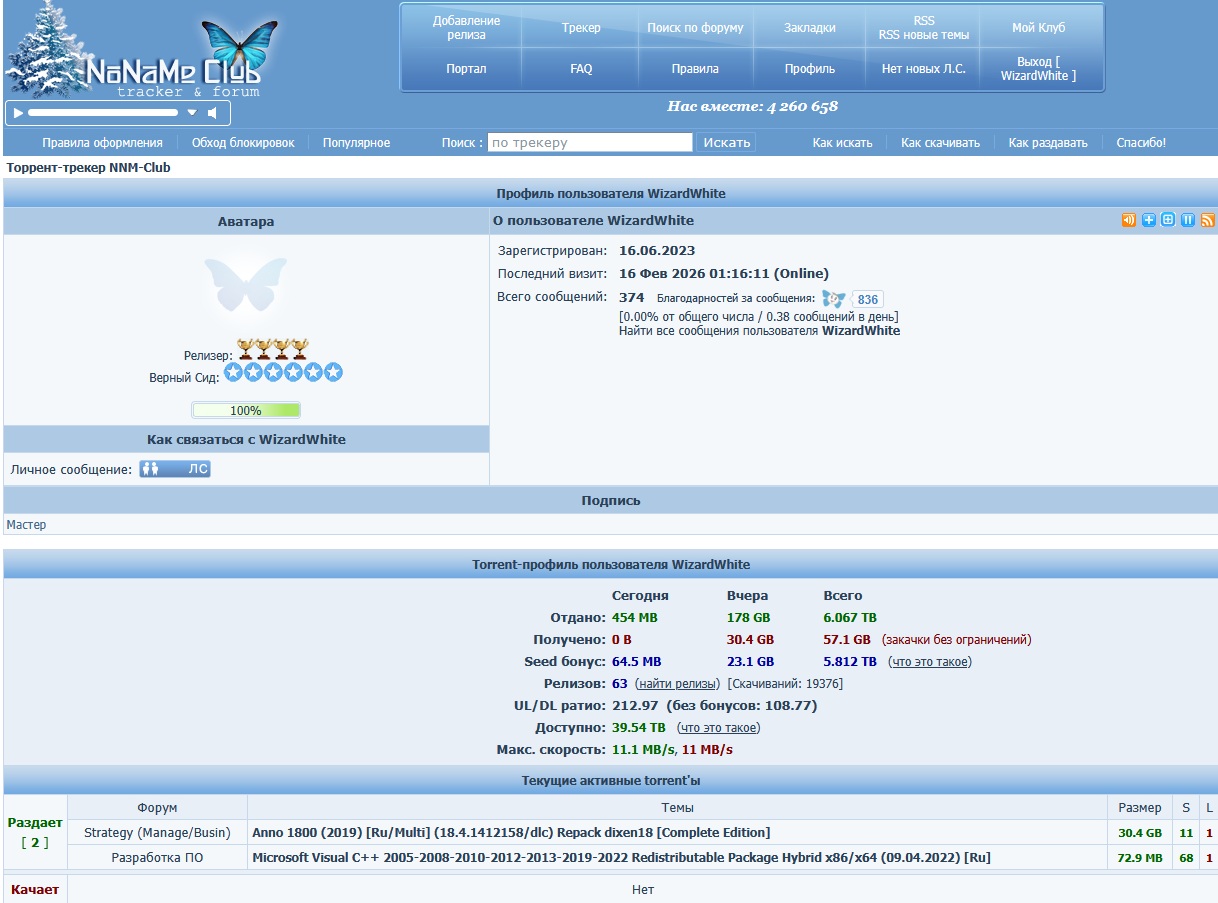The width and height of the screenshot is (1218, 903).
Task: Open the Anno 1800 torrent topic
Action: pyautogui.click(x=510, y=833)
